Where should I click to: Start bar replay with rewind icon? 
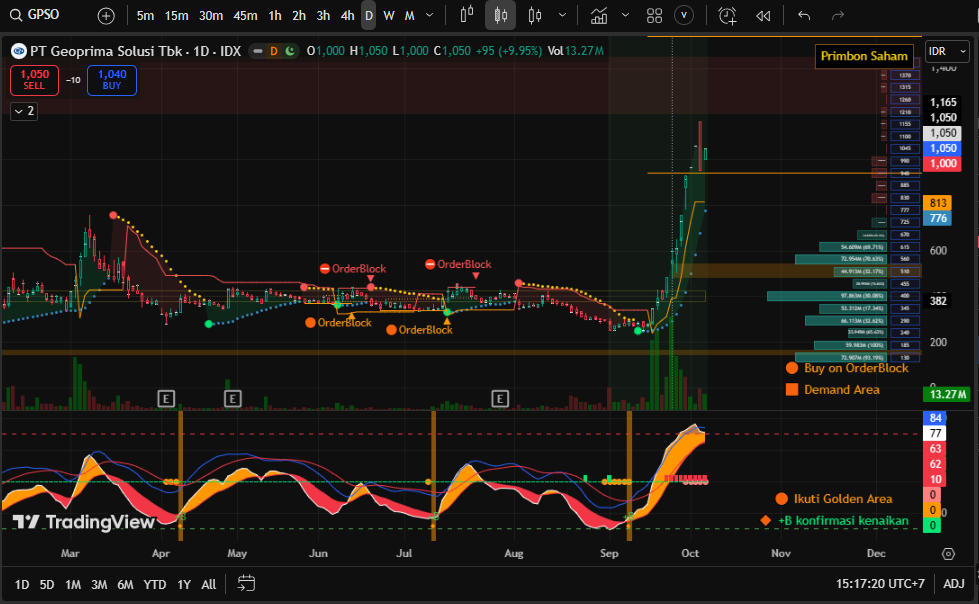pos(763,16)
